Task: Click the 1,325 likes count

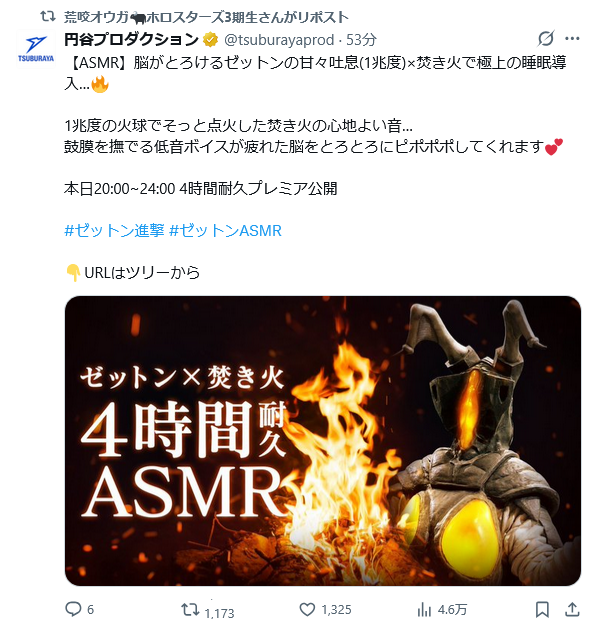Action: (336, 610)
